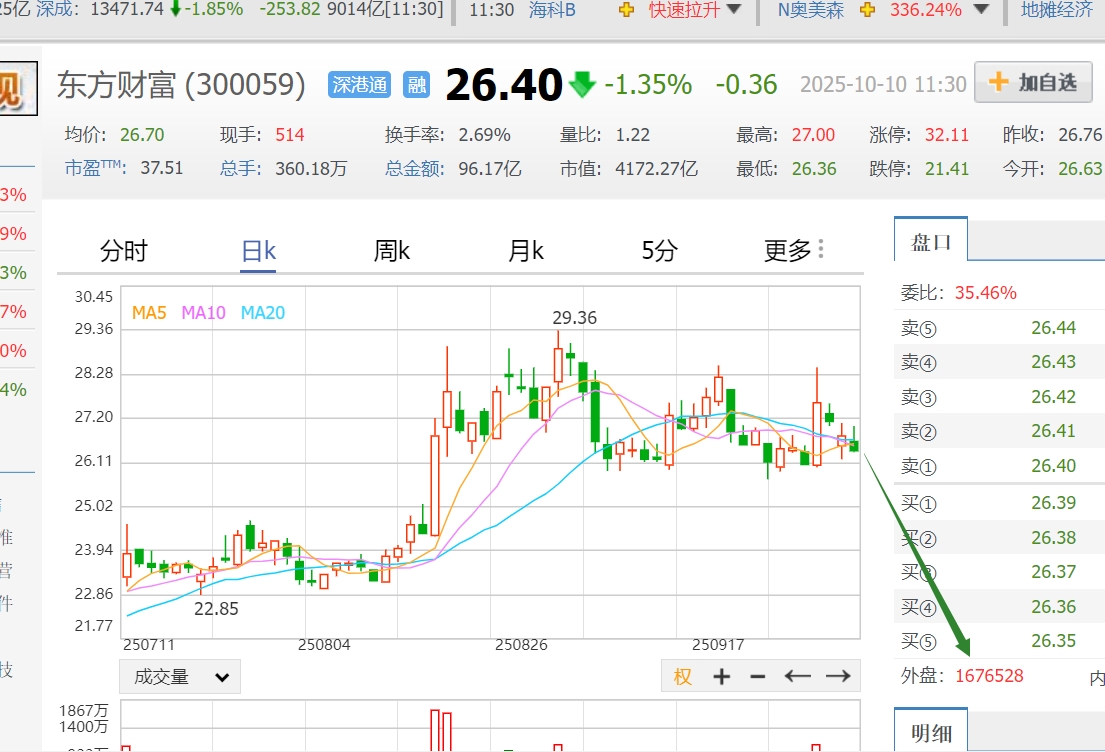This screenshot has height=752, width=1105.
Task: Click the MA5 legend label
Action: pyautogui.click(x=149, y=313)
